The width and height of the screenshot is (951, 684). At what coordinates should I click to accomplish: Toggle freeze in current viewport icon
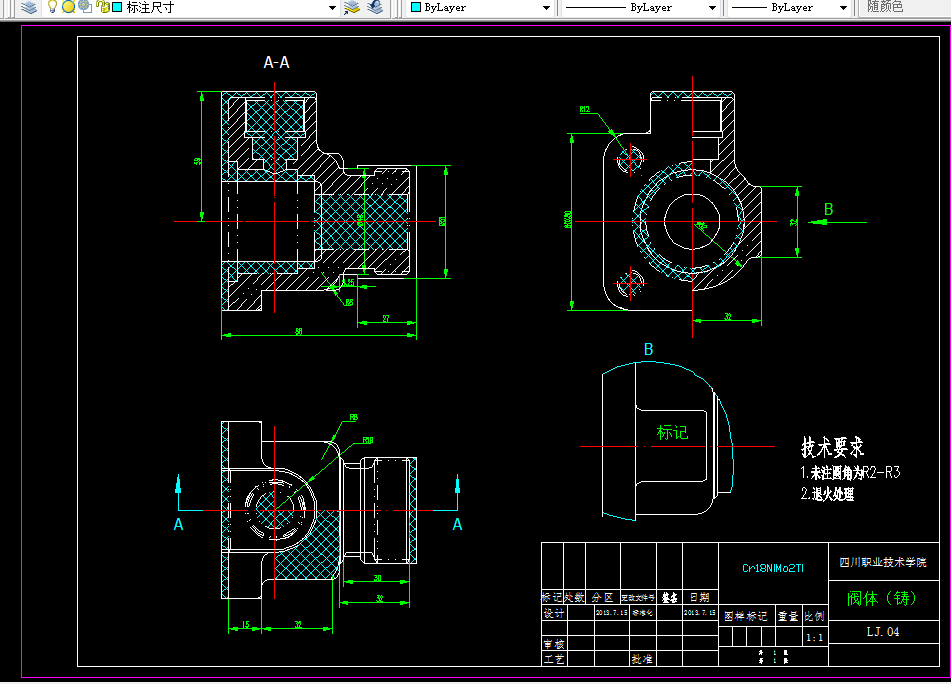tap(85, 7)
